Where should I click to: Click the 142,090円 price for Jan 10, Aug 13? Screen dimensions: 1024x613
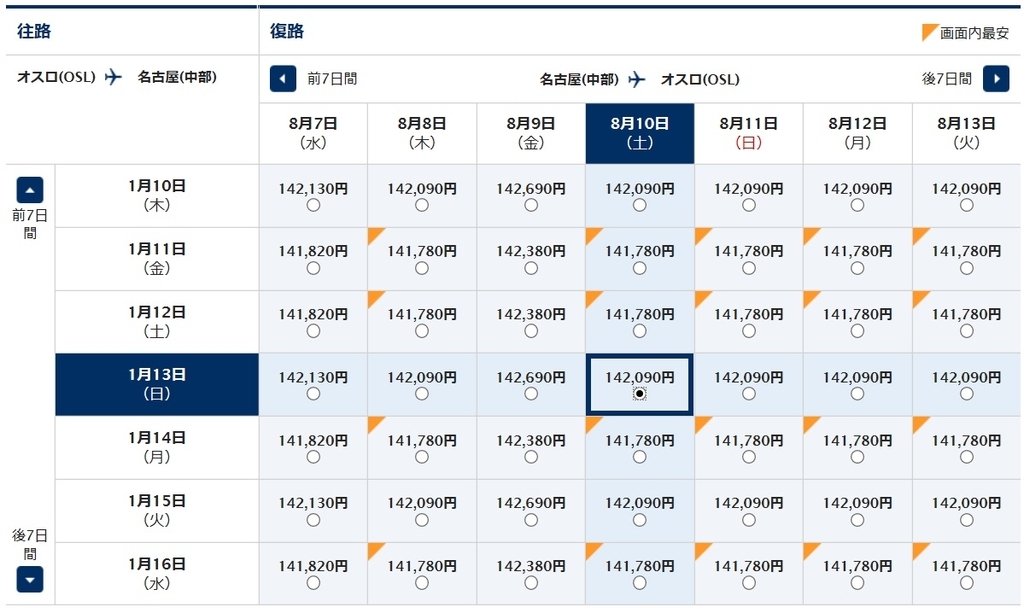pos(967,189)
